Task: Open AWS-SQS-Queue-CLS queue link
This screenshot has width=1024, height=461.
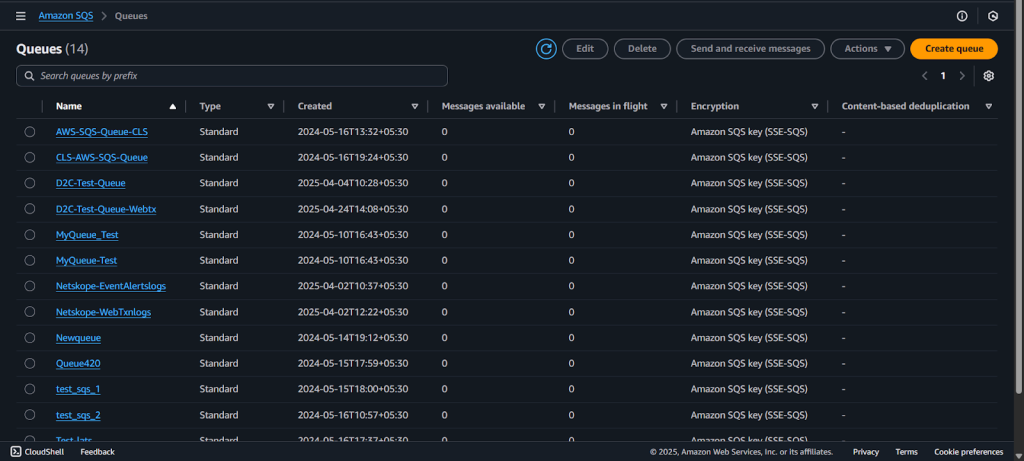Action: (x=102, y=132)
